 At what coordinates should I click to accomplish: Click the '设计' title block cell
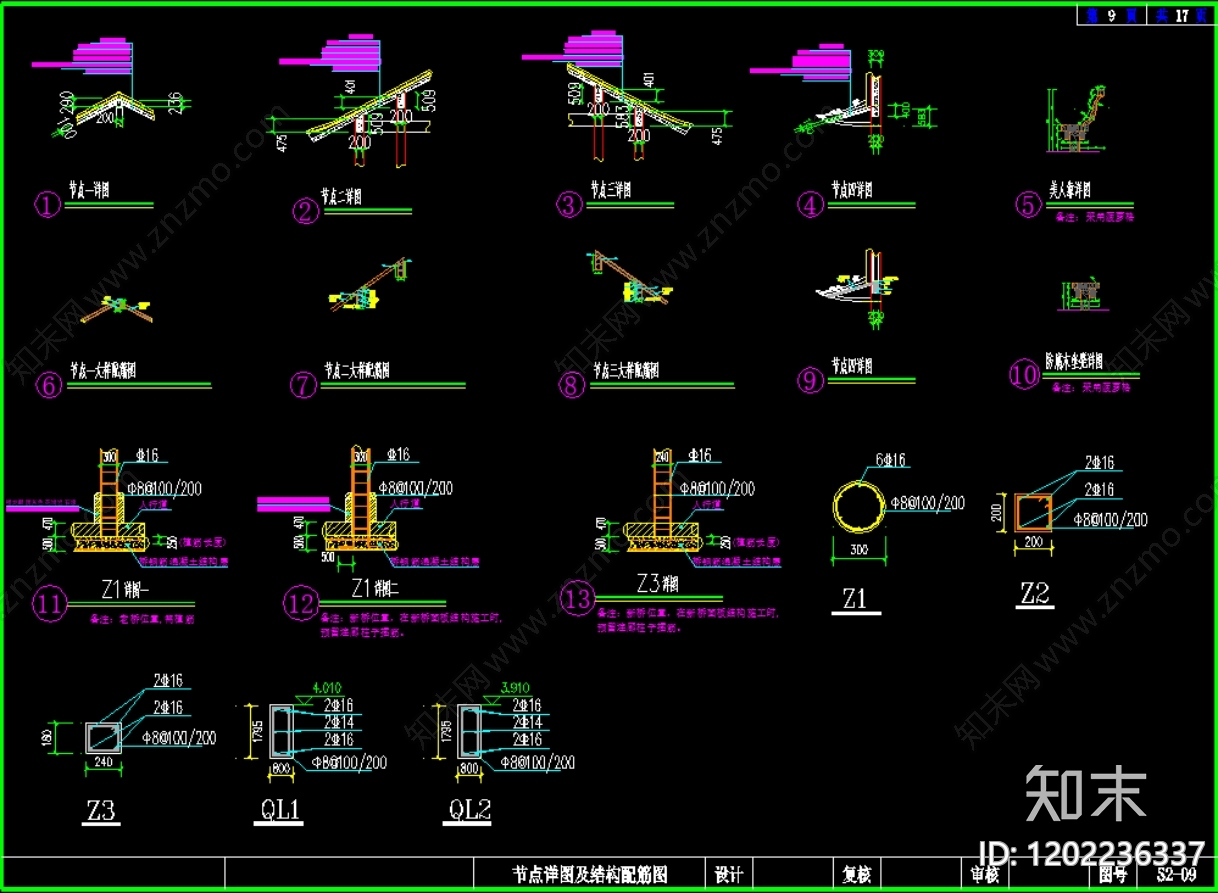click(x=728, y=875)
